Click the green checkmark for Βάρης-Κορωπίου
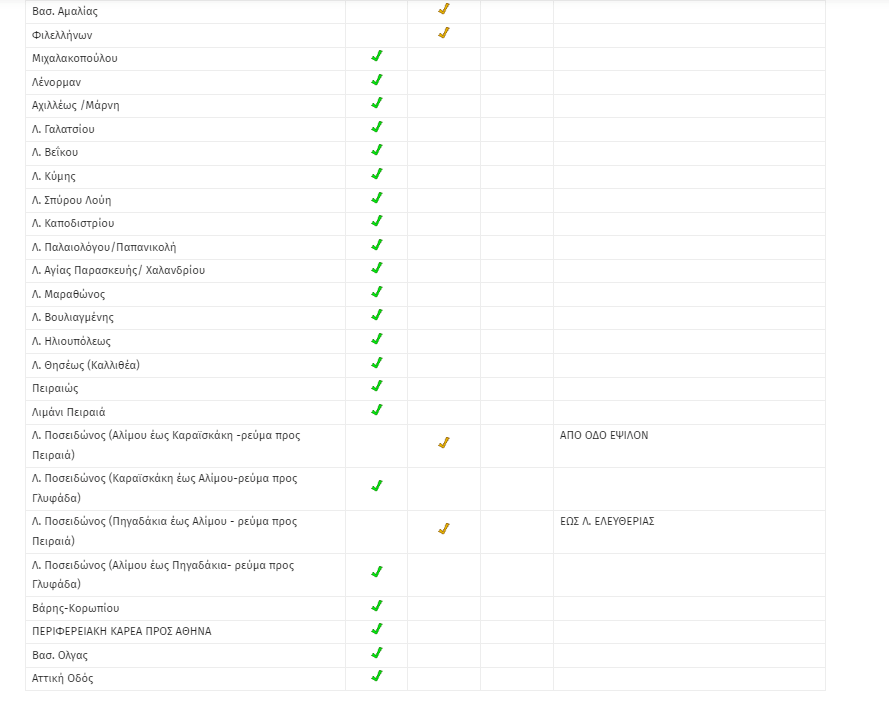The width and height of the screenshot is (889, 706). click(376, 606)
